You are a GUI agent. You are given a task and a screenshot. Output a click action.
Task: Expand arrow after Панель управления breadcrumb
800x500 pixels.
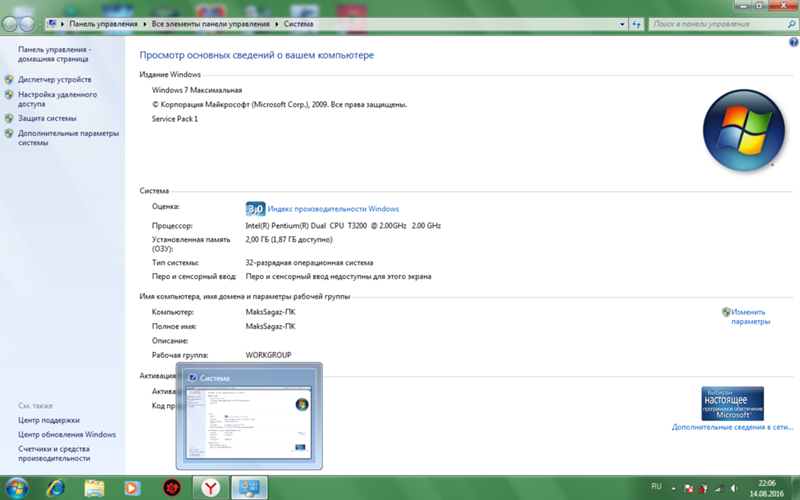point(144,24)
